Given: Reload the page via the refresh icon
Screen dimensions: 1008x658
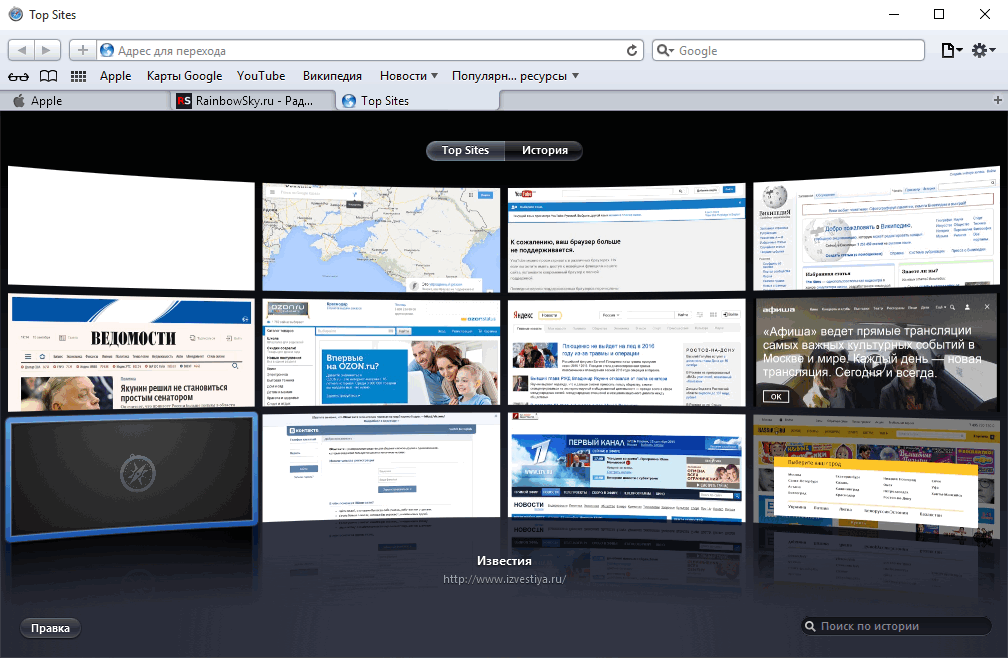Looking at the screenshot, I should click(x=632, y=51).
